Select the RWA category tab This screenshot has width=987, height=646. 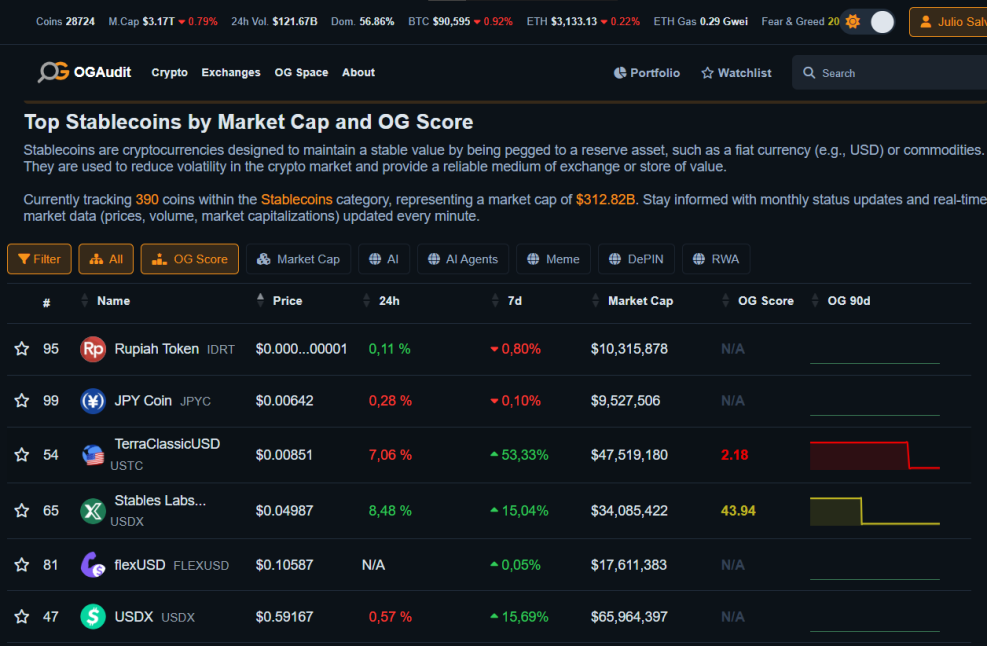click(x=716, y=259)
